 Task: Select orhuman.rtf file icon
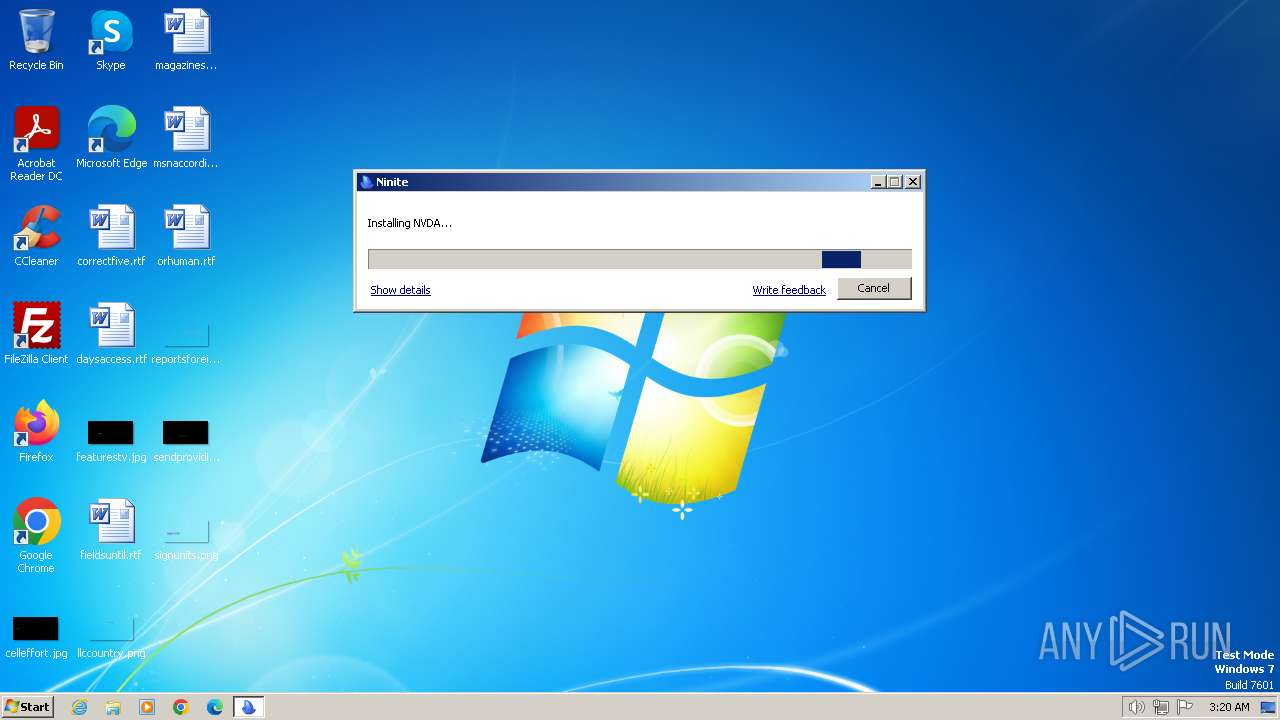pyautogui.click(x=186, y=236)
